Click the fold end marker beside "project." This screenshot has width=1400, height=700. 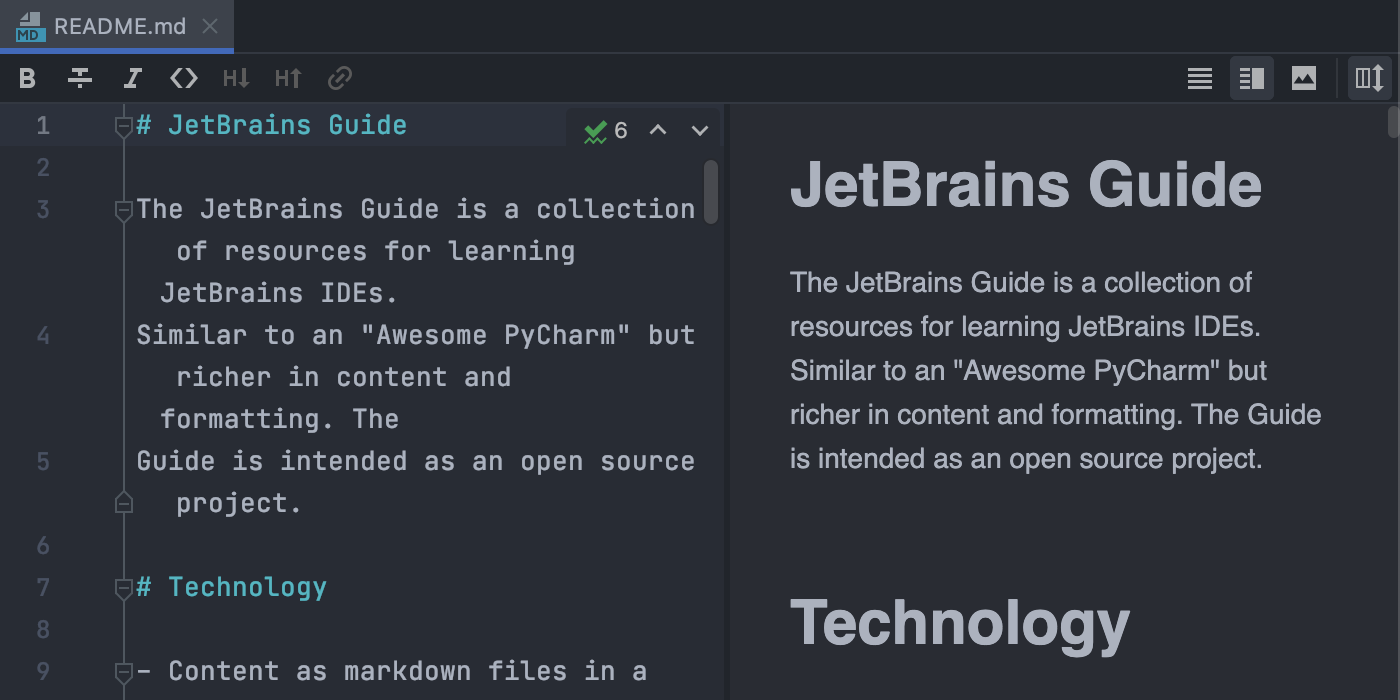pos(124,502)
